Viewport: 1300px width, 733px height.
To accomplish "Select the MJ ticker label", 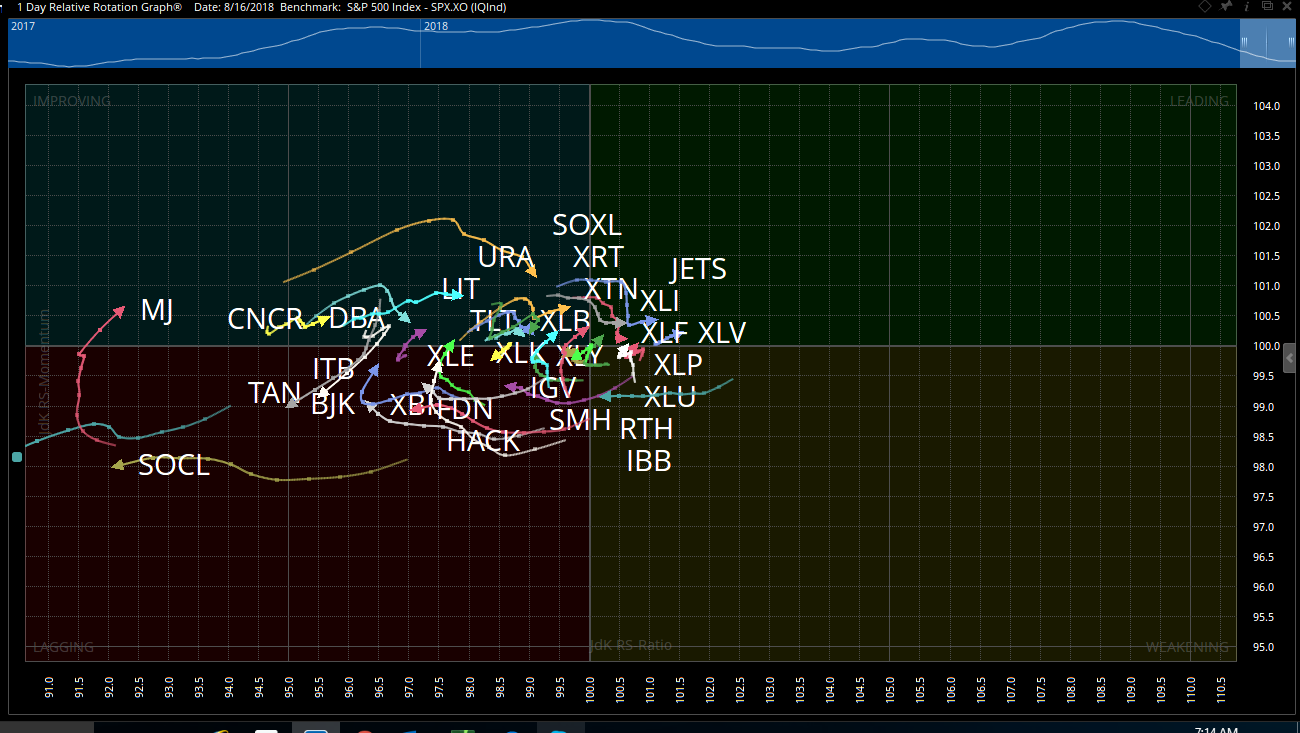I will pyautogui.click(x=157, y=310).
